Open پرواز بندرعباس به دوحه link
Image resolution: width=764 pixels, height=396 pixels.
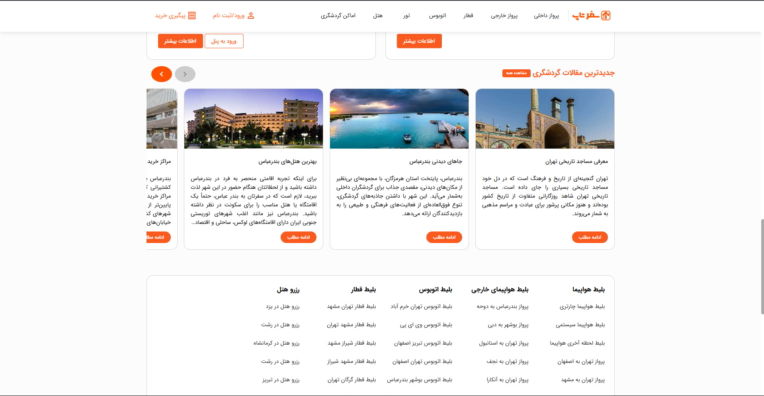pos(502,307)
